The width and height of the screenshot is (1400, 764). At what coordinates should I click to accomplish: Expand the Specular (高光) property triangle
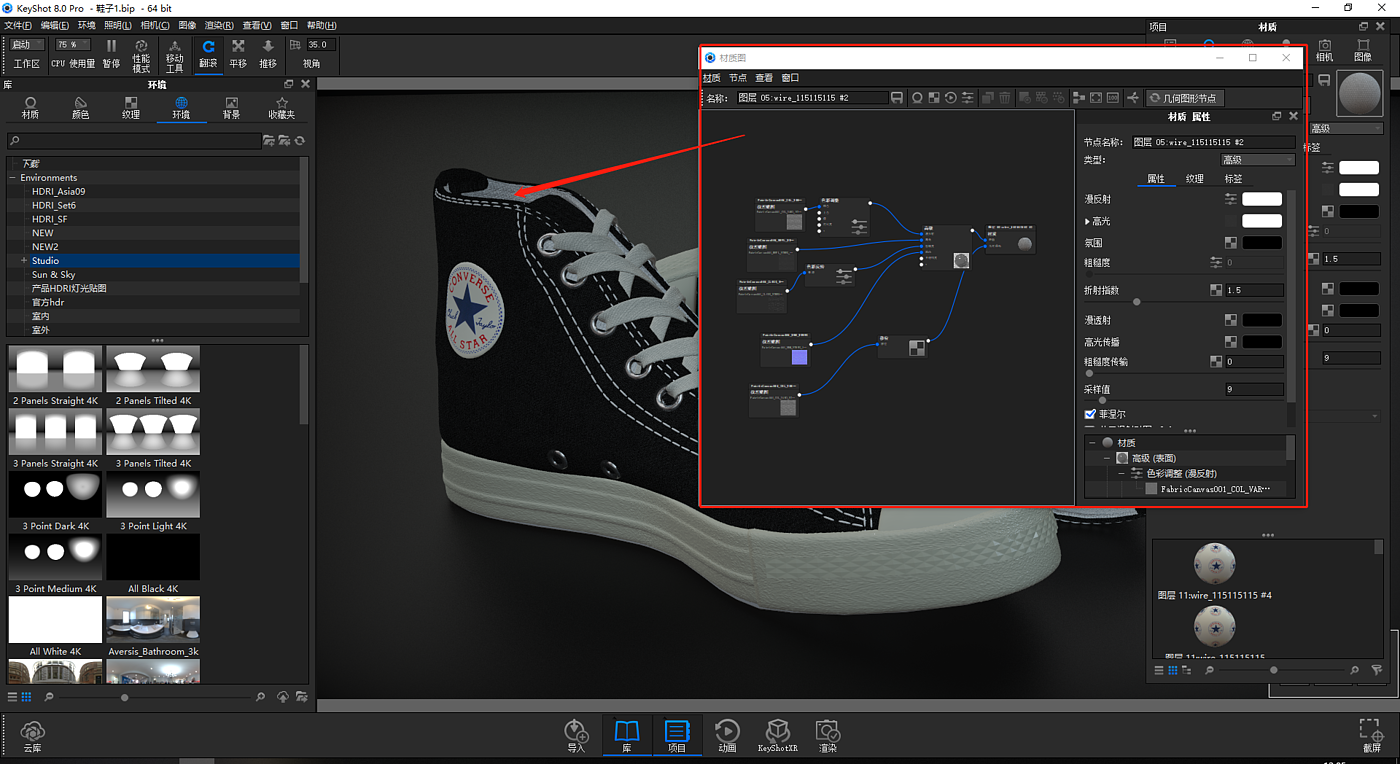tap(1088, 221)
